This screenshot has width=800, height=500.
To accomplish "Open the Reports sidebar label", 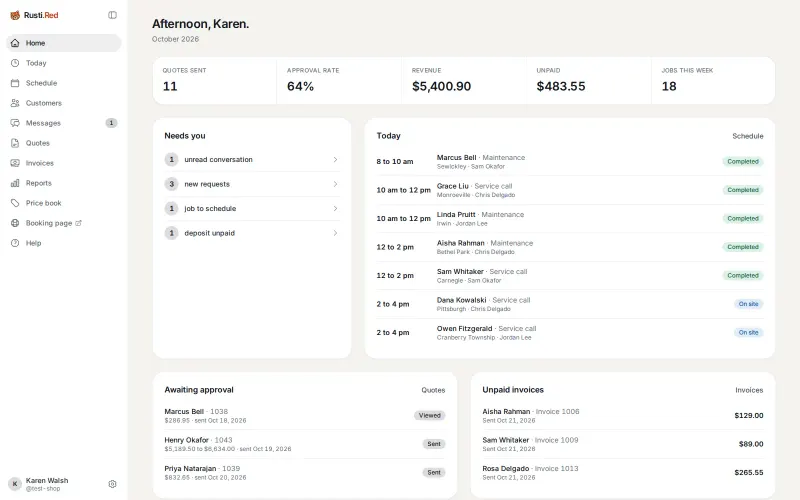I will tap(39, 183).
